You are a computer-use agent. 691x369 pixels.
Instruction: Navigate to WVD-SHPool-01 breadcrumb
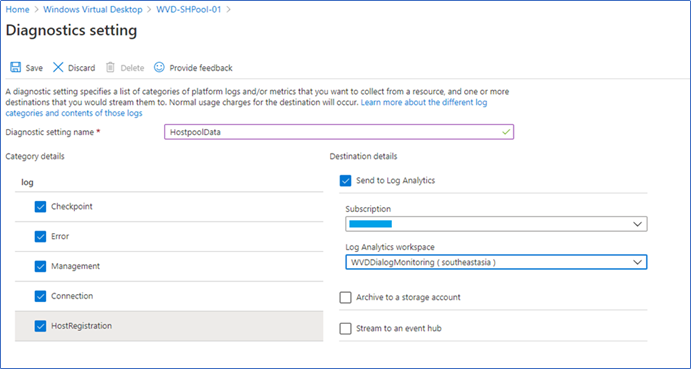point(189,9)
